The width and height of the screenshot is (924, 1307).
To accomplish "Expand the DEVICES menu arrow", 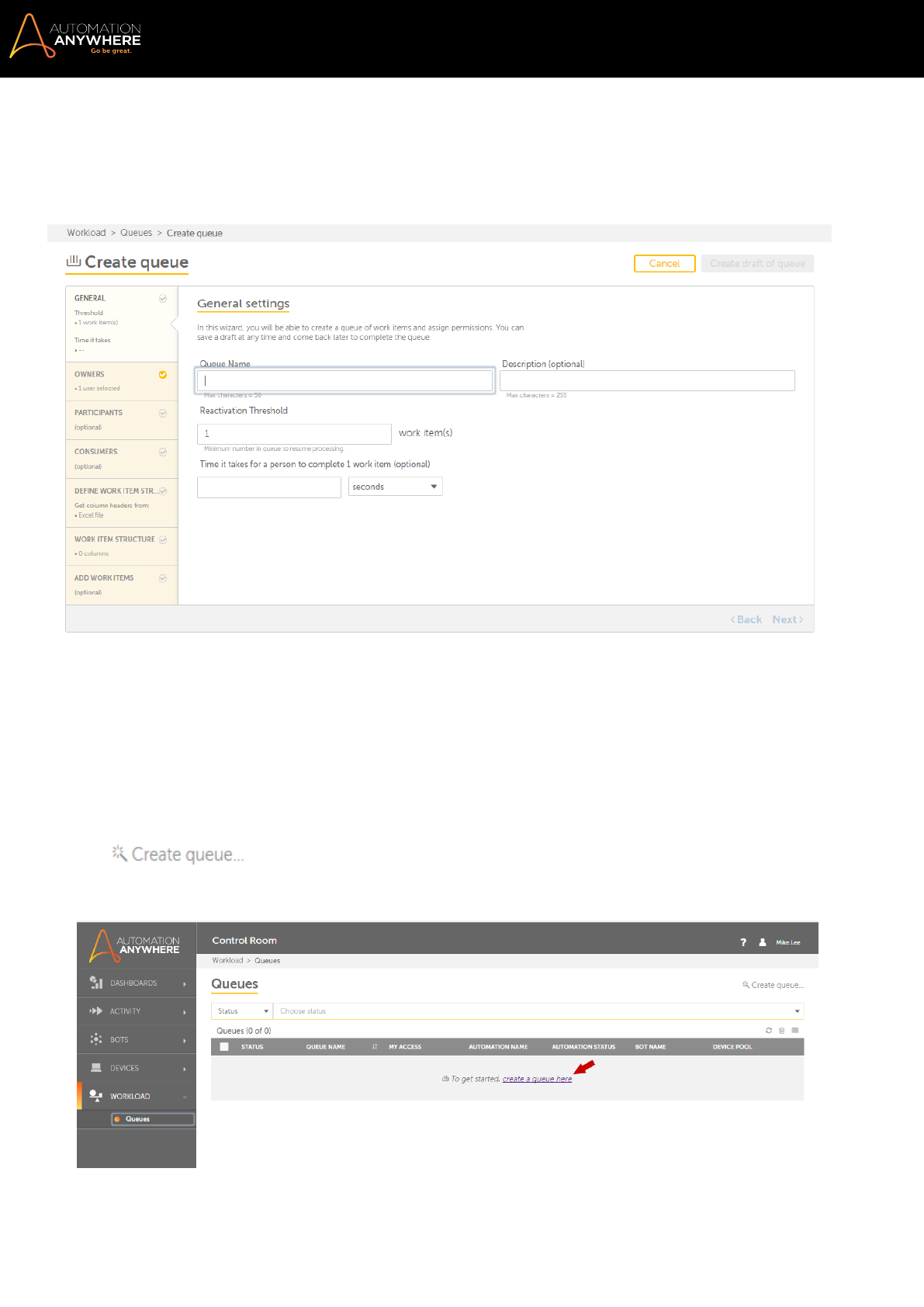I will tap(185, 1069).
